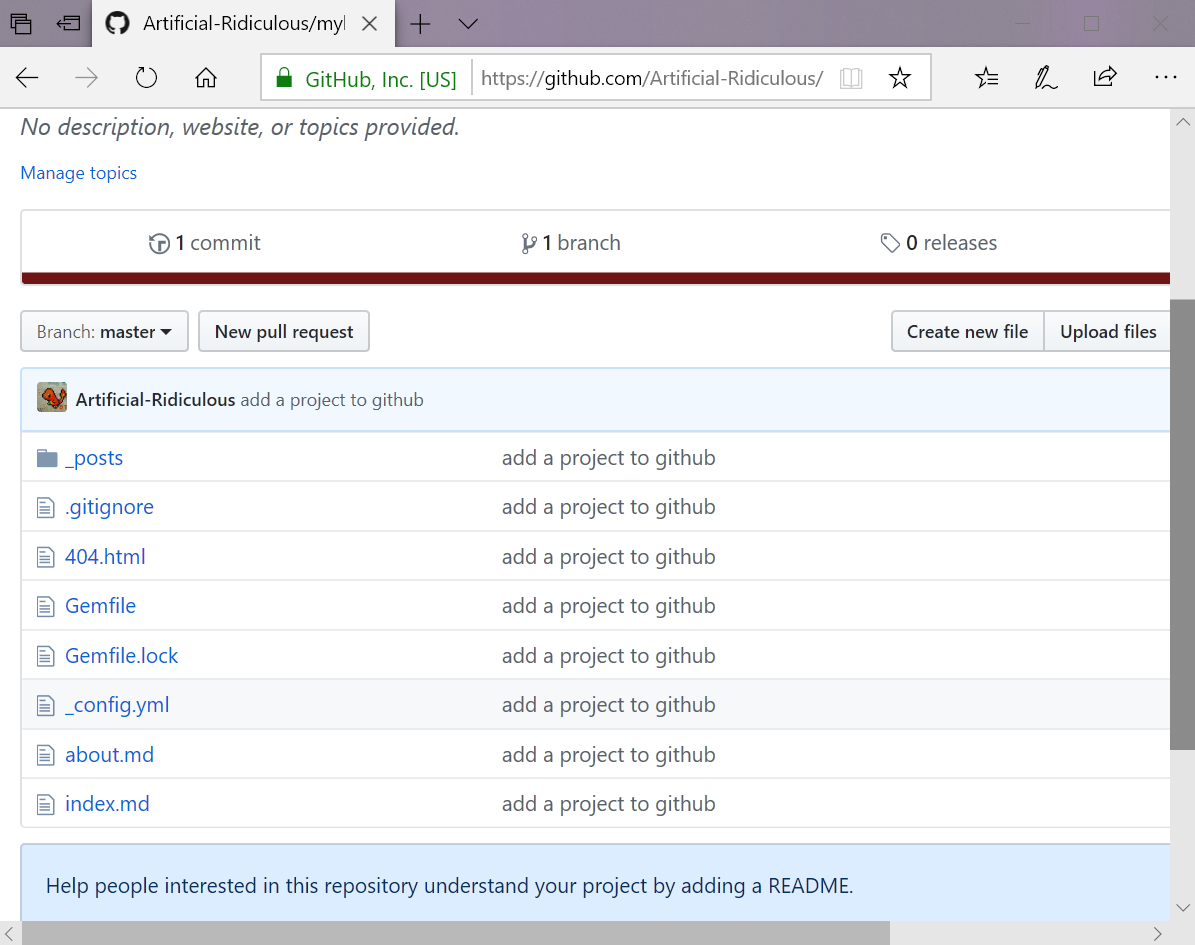Click the README help banner text
The width and height of the screenshot is (1195, 945).
[x=449, y=886]
